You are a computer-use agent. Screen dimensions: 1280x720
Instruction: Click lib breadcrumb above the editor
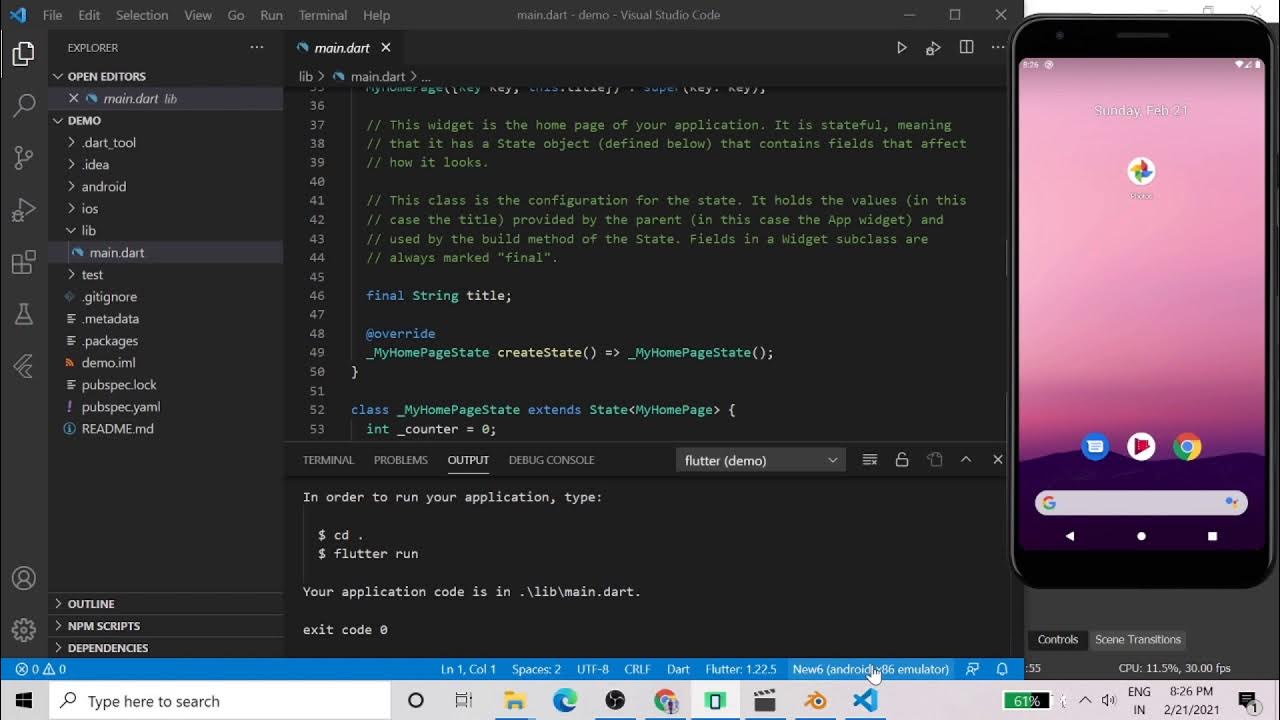coord(306,77)
